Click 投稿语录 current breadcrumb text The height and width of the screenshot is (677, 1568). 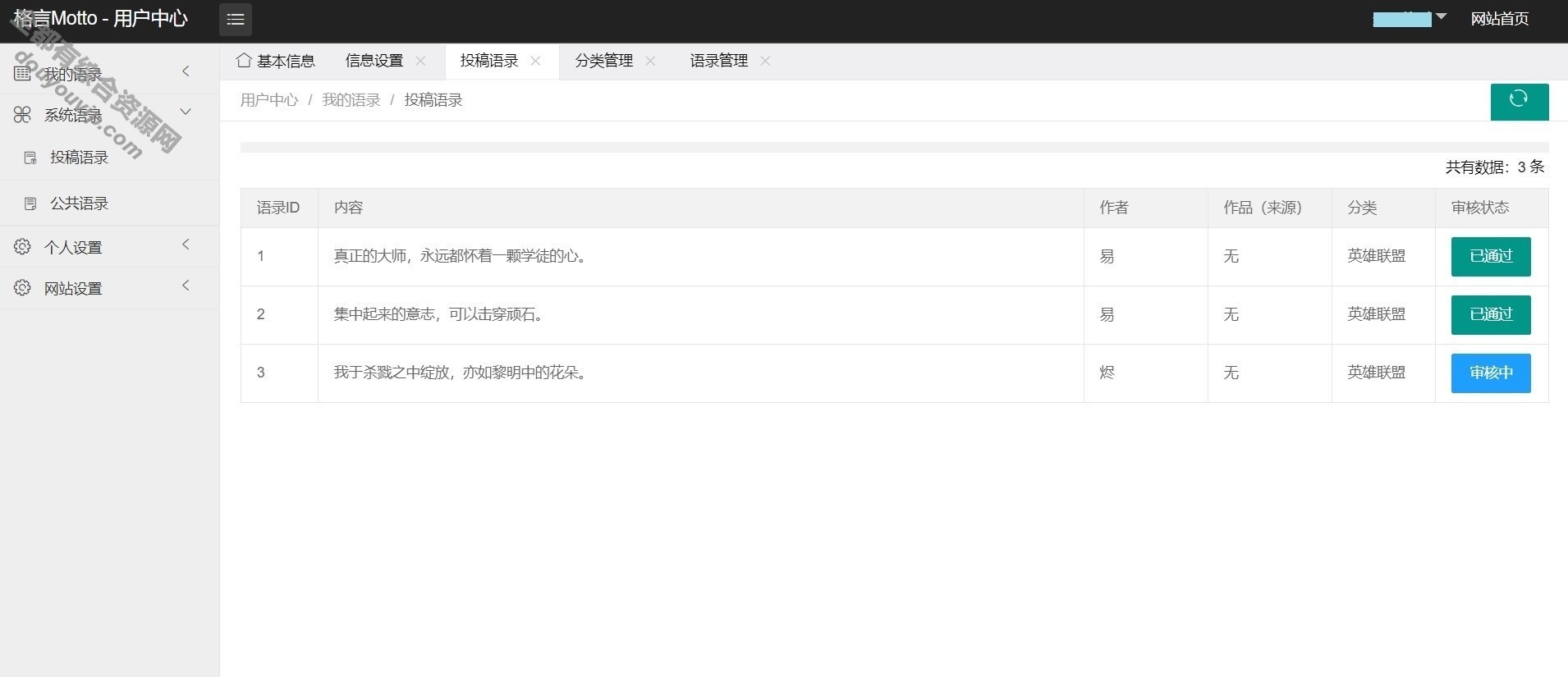[433, 100]
